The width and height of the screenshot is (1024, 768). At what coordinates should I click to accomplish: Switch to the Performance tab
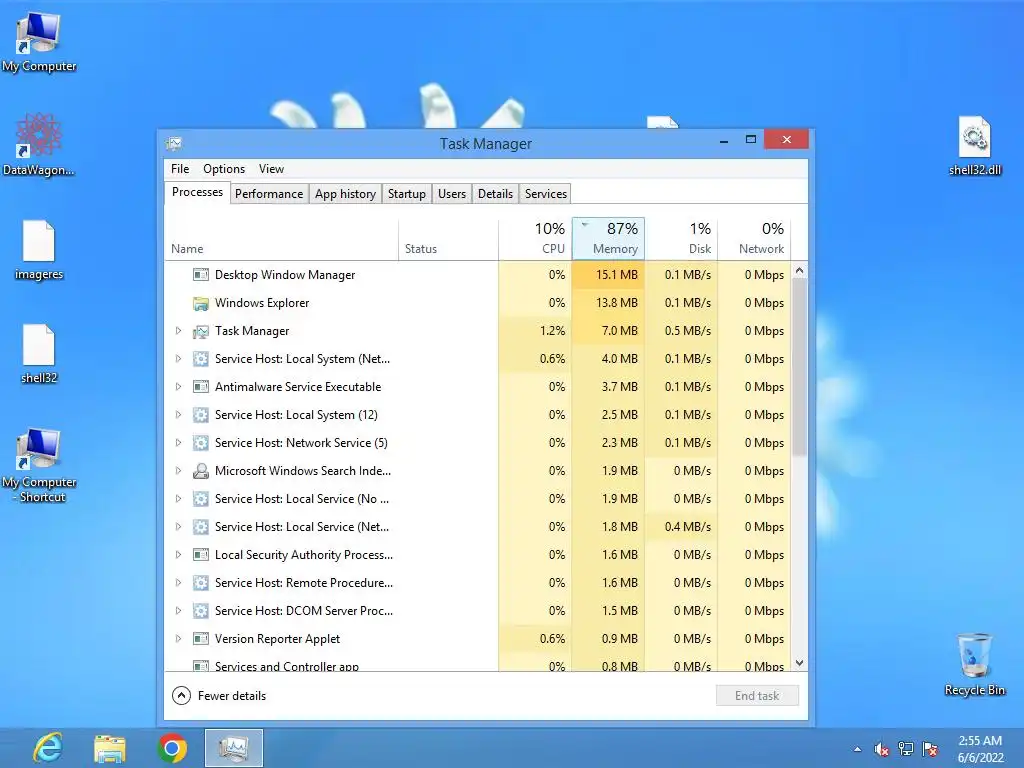[269, 194]
